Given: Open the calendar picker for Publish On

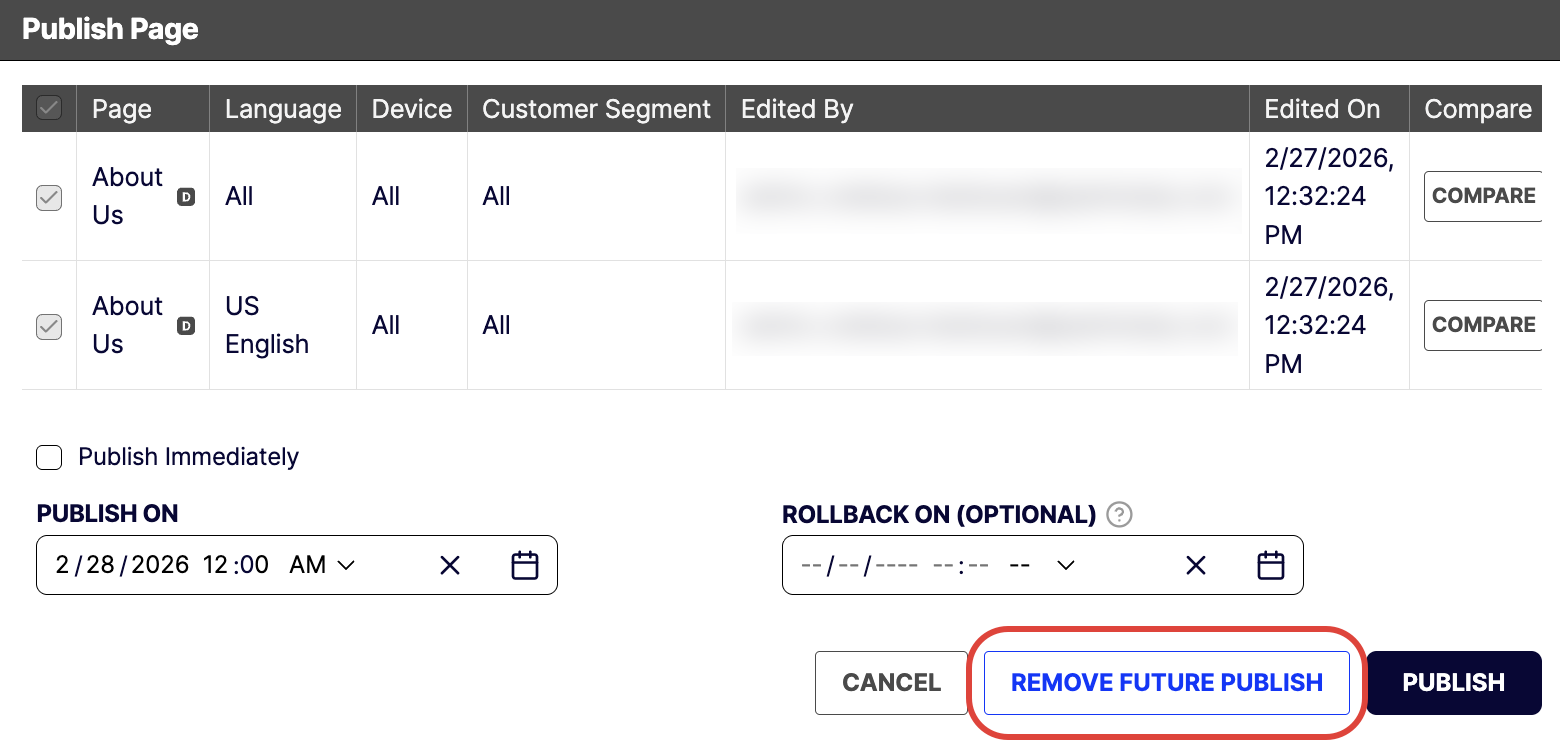Looking at the screenshot, I should pyautogui.click(x=525, y=564).
